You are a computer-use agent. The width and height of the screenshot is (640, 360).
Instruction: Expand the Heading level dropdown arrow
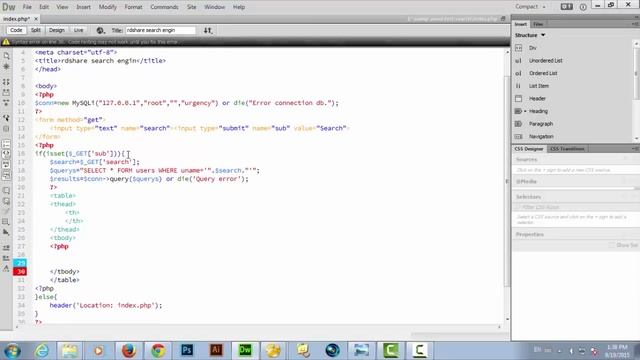tap(525, 111)
